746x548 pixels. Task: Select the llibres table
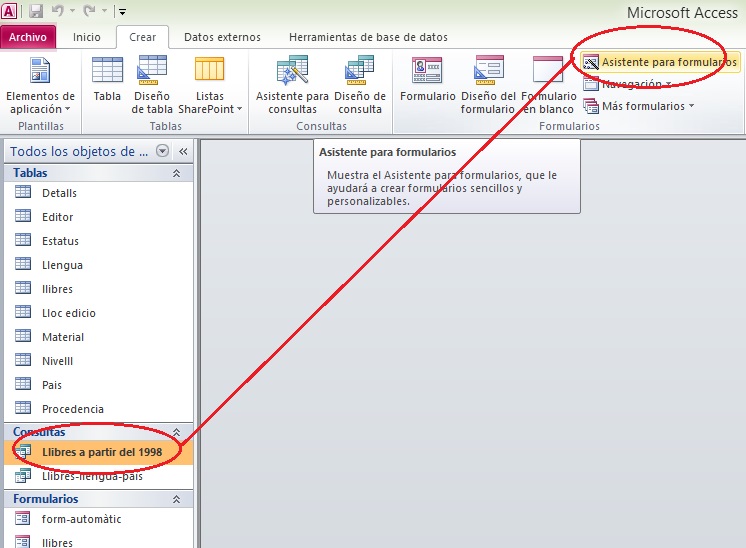(x=98, y=289)
